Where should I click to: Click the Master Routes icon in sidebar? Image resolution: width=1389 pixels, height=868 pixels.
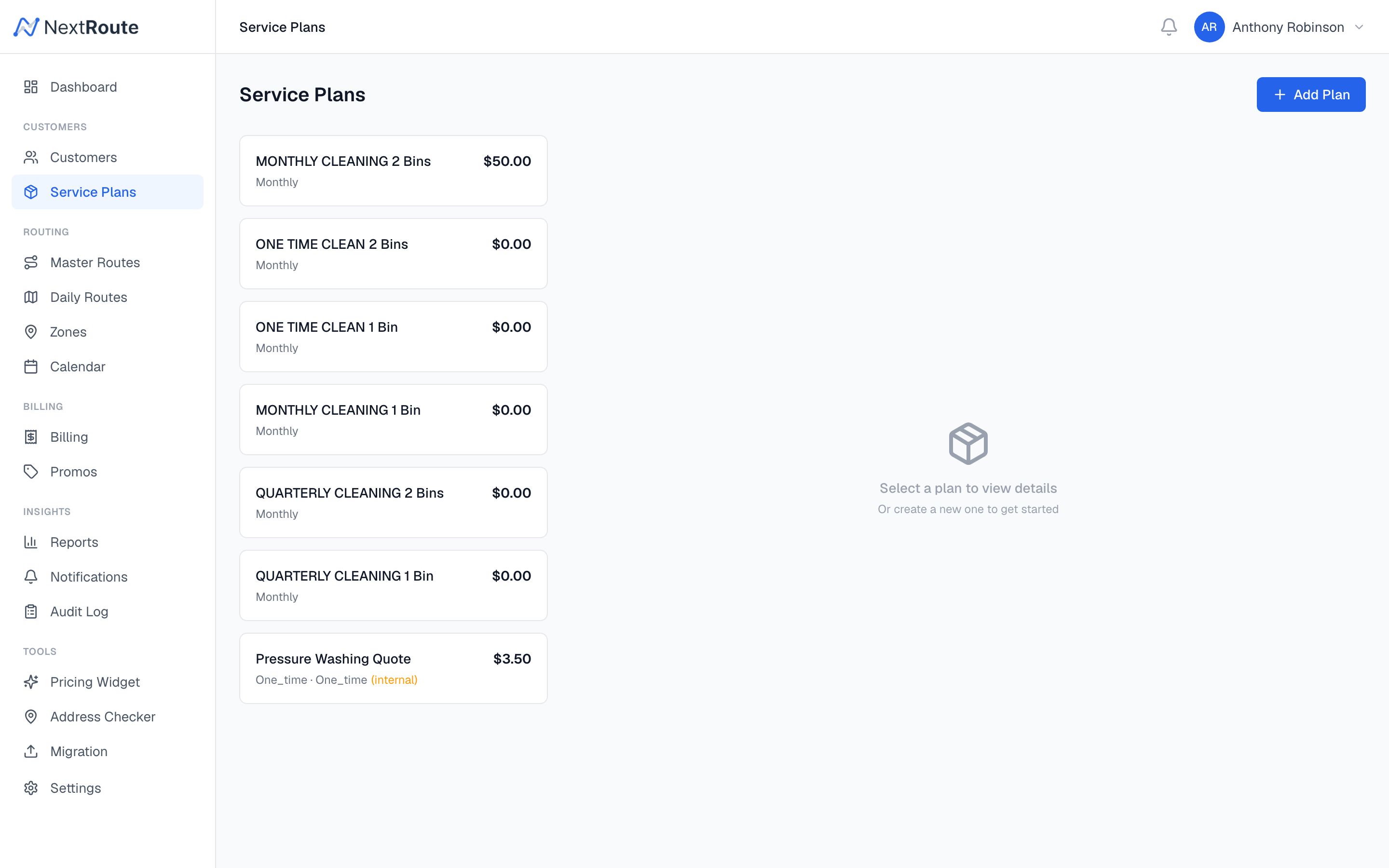click(31, 262)
